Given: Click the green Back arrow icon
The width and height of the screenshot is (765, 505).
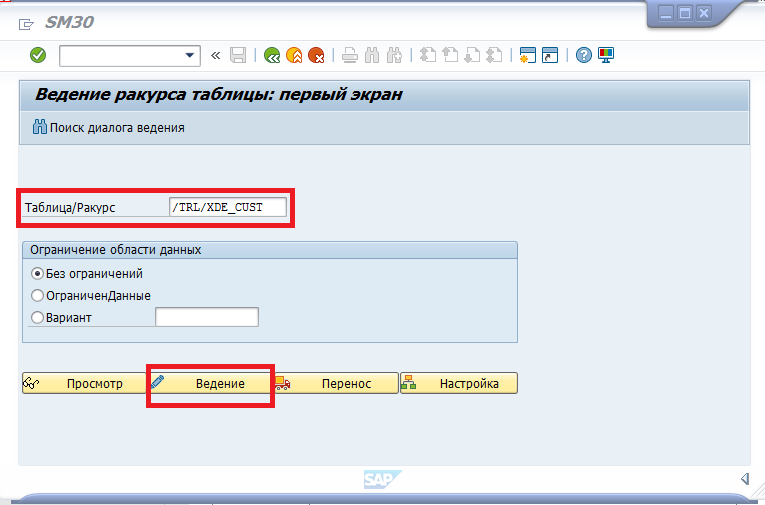Looking at the screenshot, I should [272, 55].
